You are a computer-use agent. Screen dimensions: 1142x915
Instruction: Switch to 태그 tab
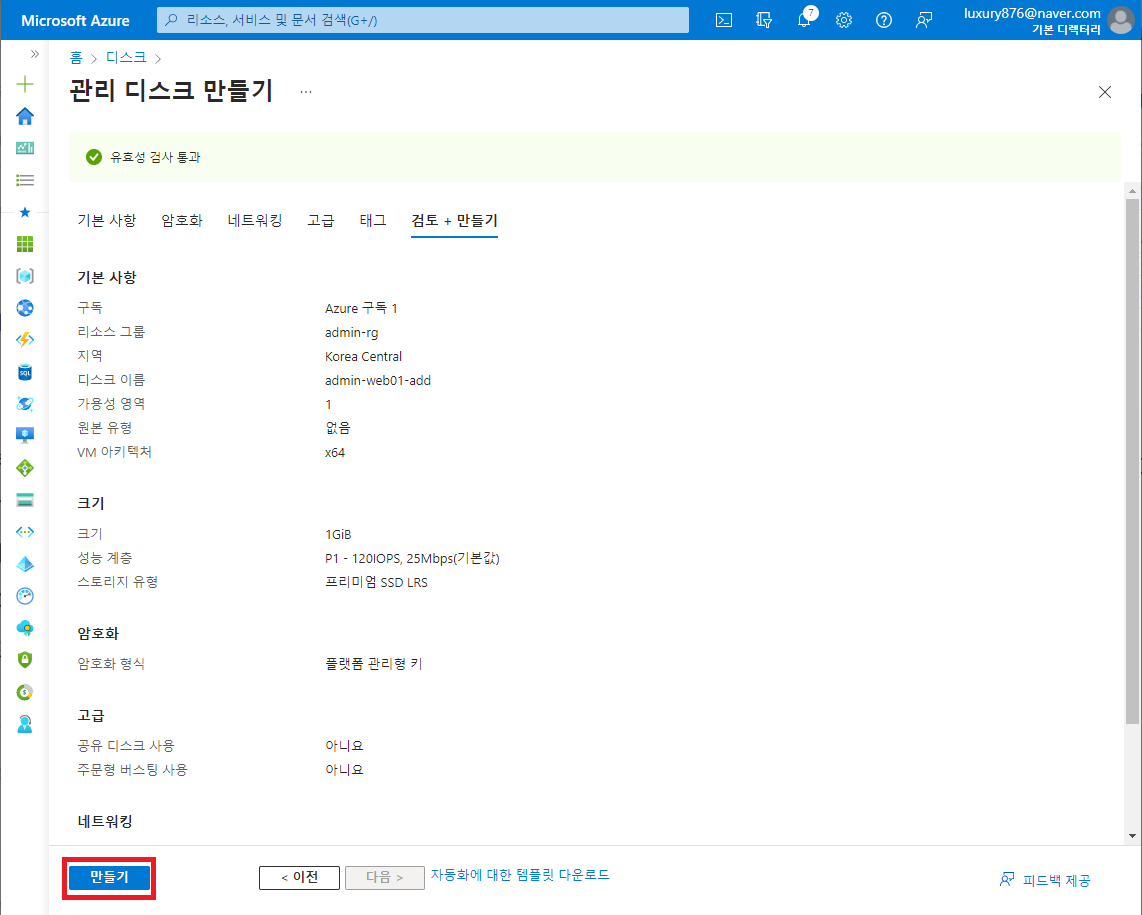point(373,221)
